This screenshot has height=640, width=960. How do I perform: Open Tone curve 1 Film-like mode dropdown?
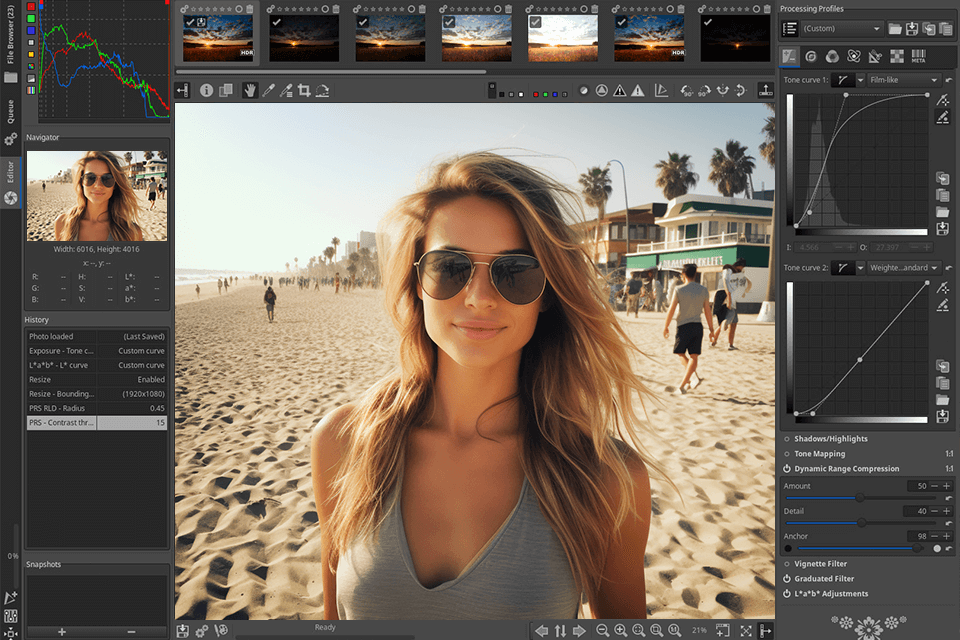[904, 80]
